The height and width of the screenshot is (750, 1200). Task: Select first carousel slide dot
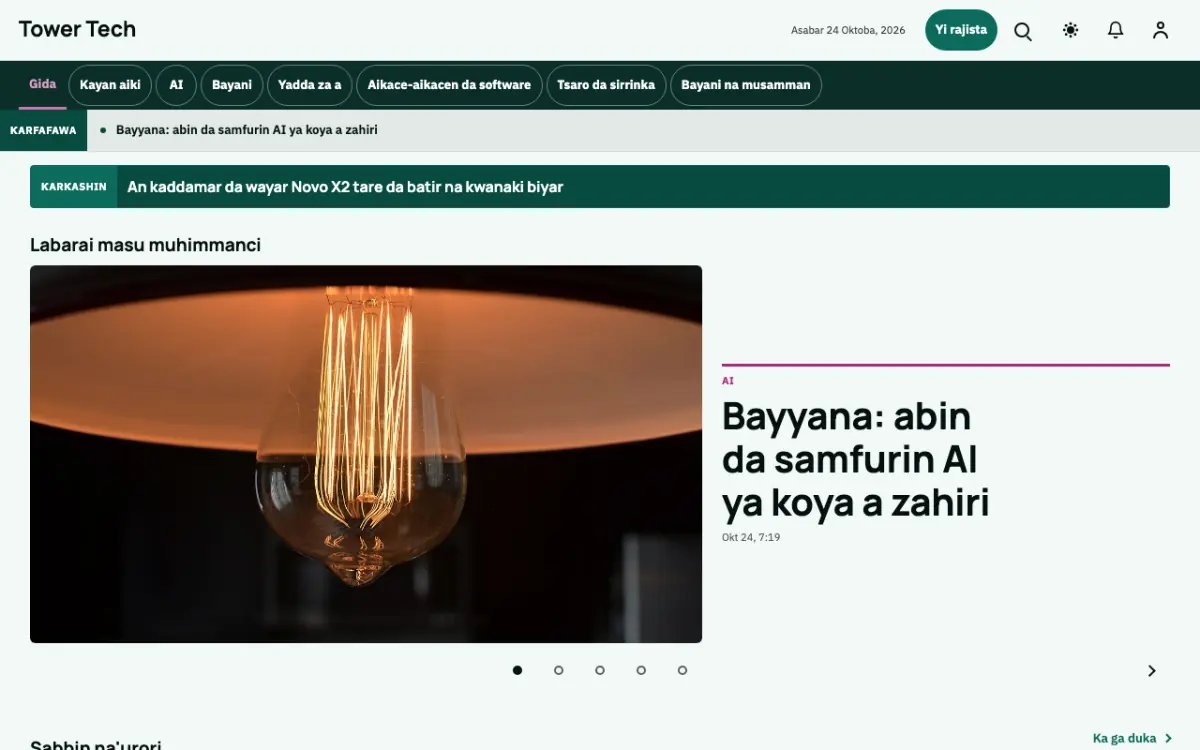pos(517,670)
